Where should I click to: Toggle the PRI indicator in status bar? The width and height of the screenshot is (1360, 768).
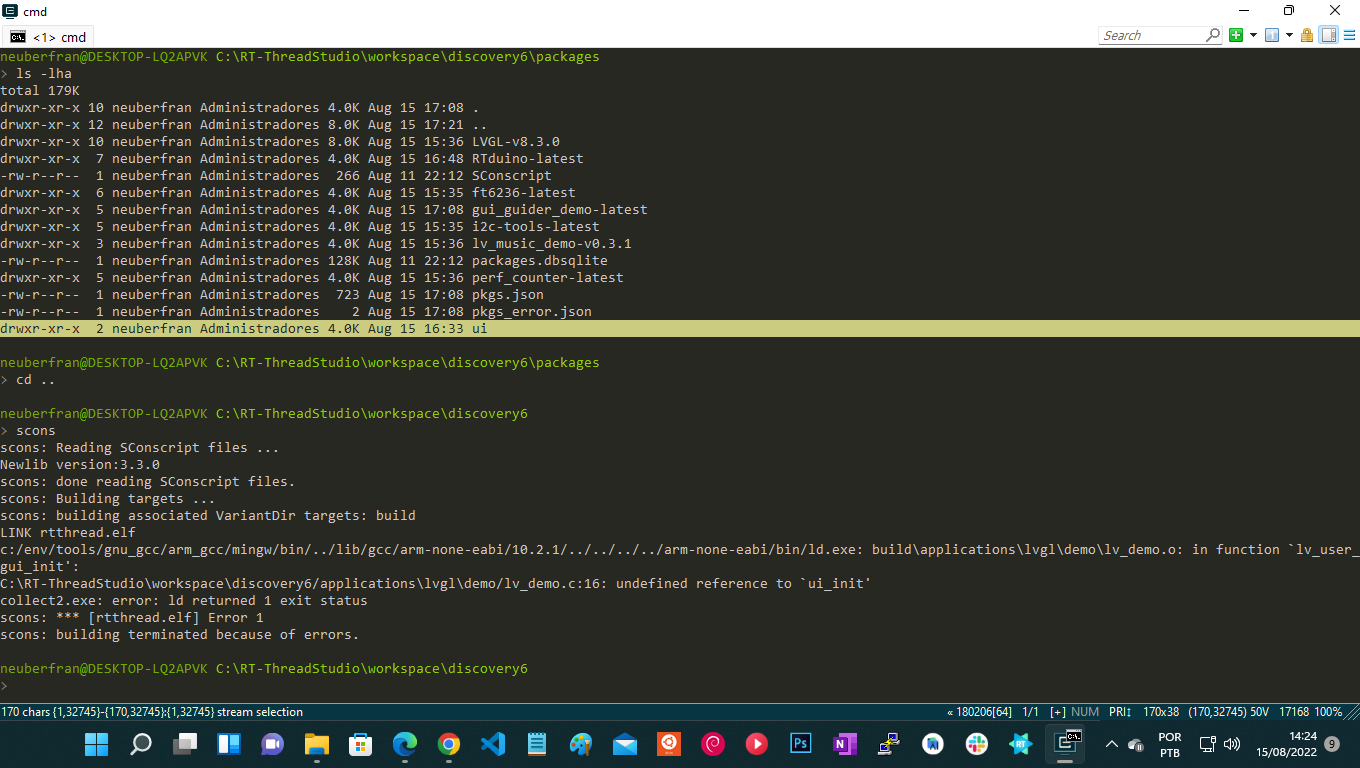coord(1119,712)
